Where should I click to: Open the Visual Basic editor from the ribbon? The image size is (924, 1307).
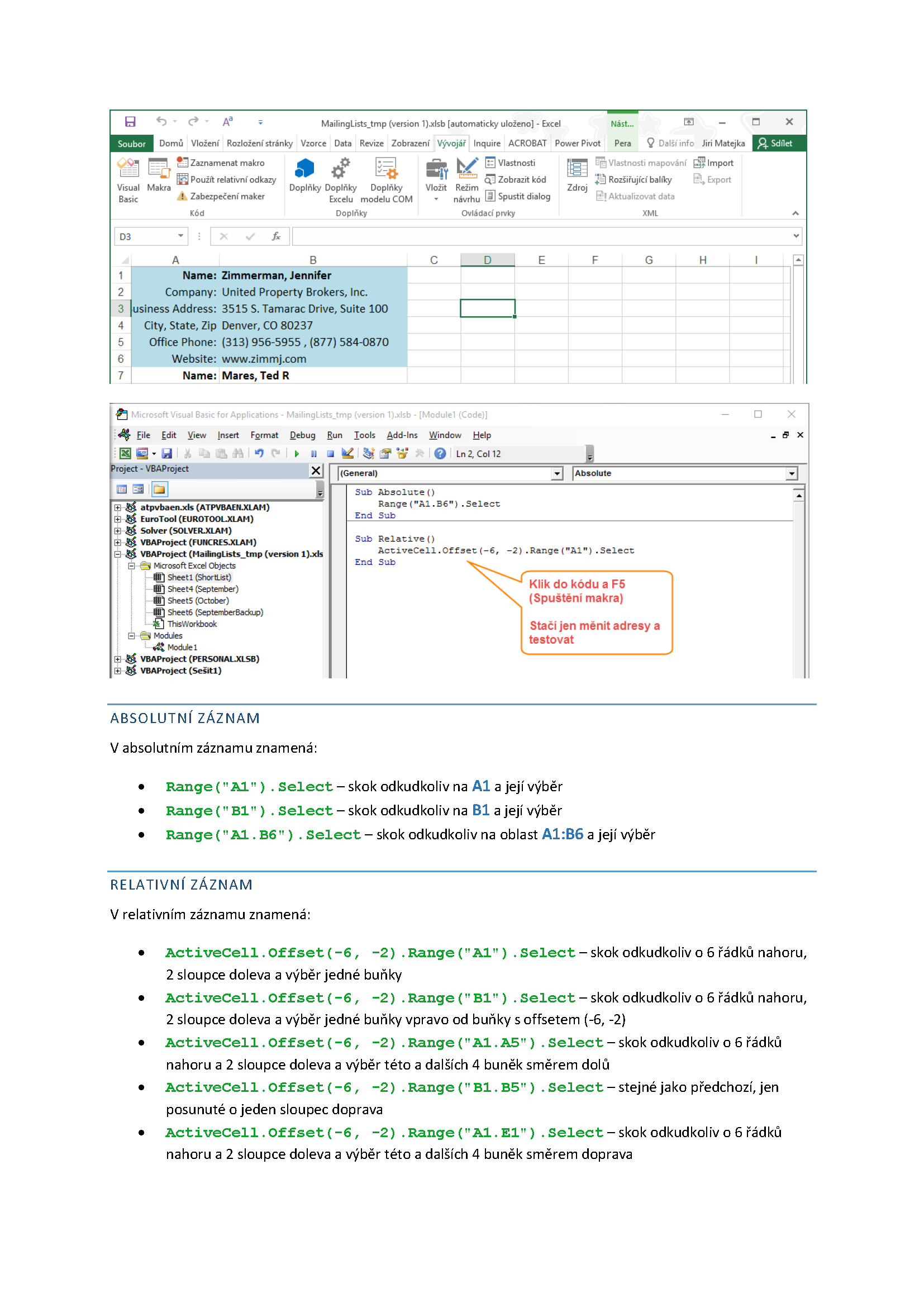point(128,180)
